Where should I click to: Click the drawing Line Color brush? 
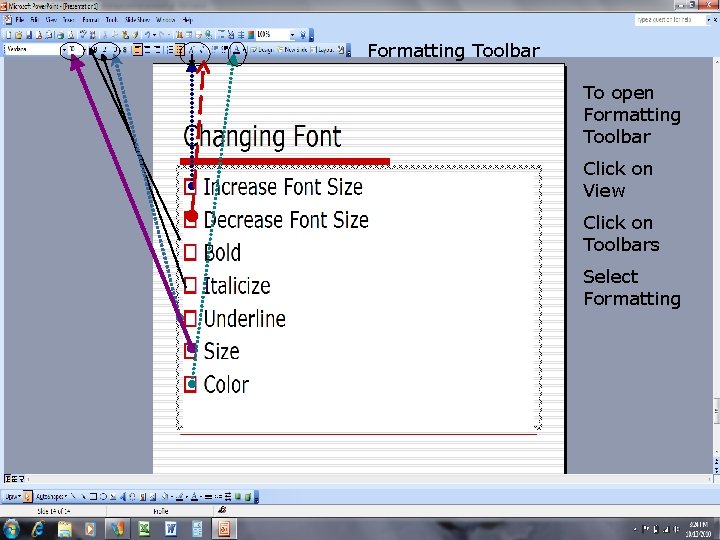coord(180,496)
